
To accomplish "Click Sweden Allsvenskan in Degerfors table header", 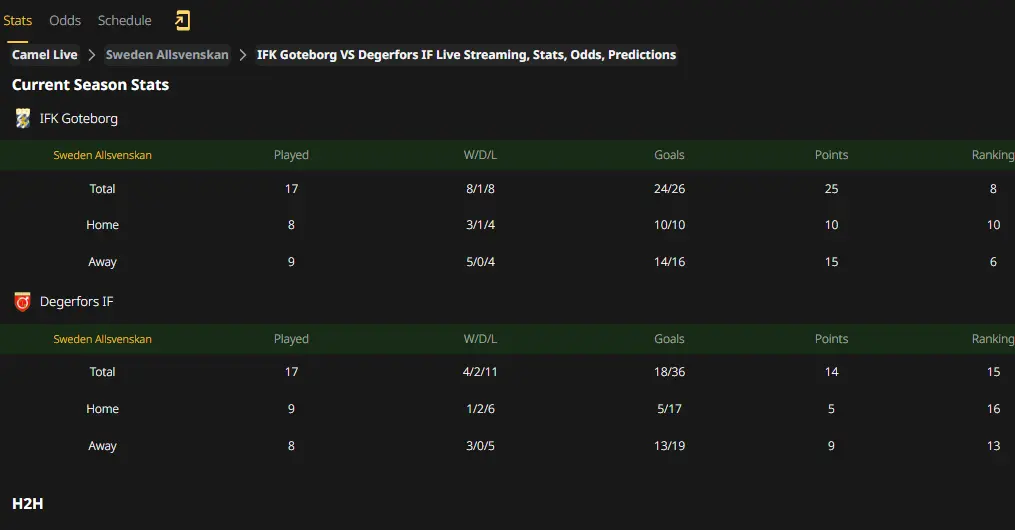I will click(102, 339).
